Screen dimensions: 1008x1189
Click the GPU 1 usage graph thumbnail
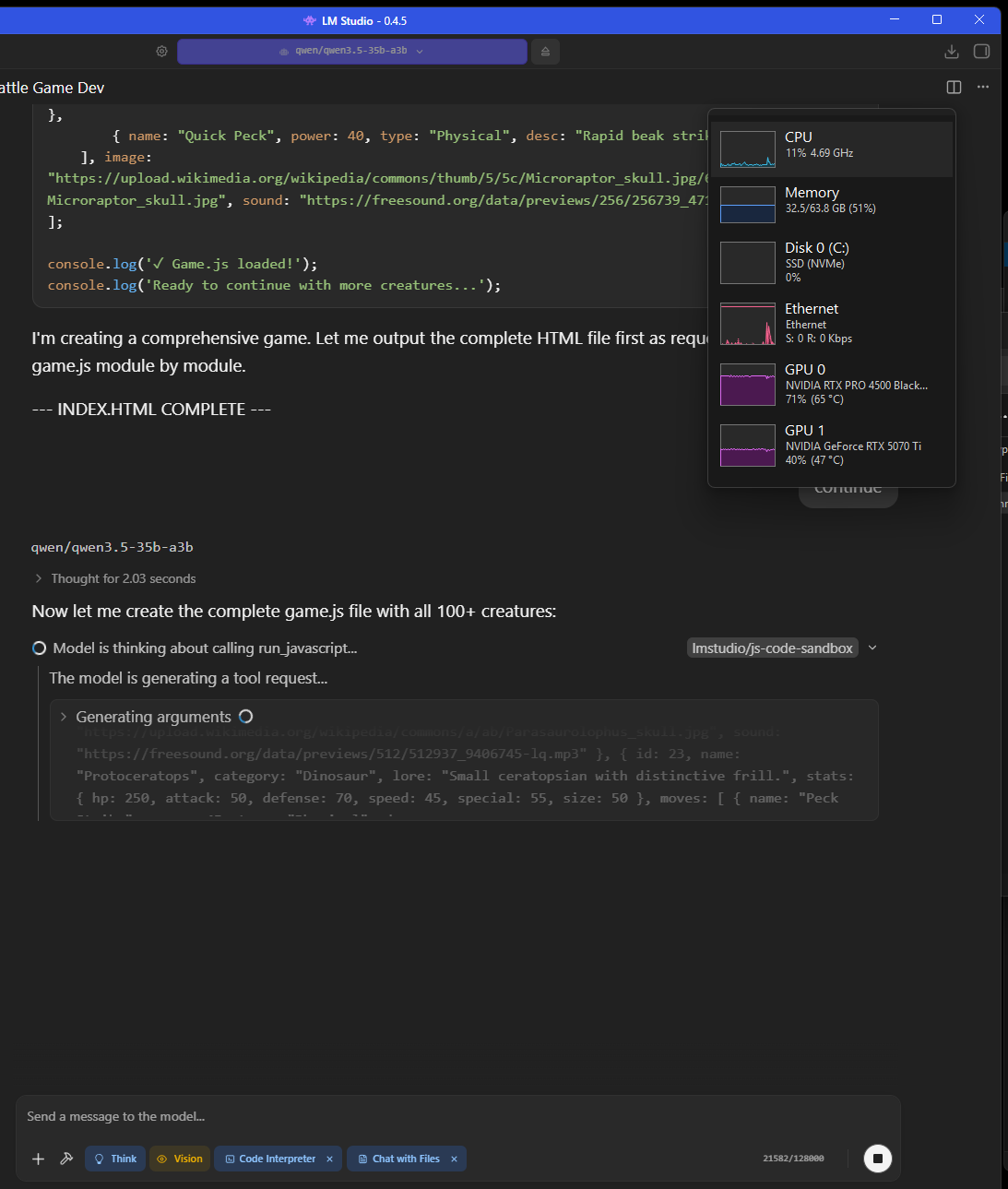[748, 446]
